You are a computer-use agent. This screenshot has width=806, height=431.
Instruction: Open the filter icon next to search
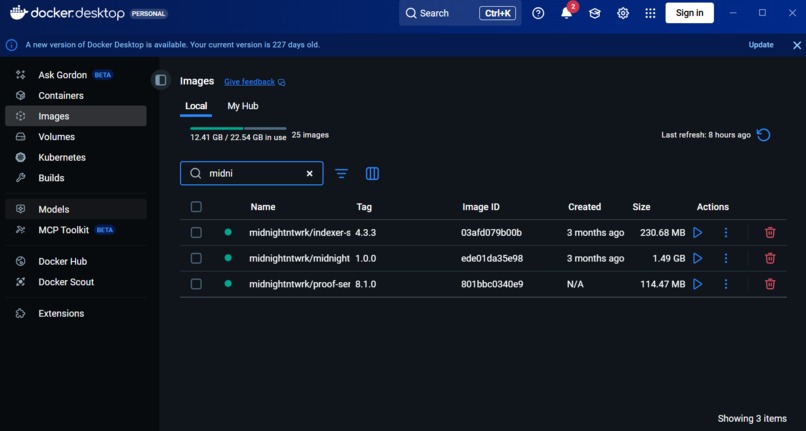pyautogui.click(x=341, y=174)
